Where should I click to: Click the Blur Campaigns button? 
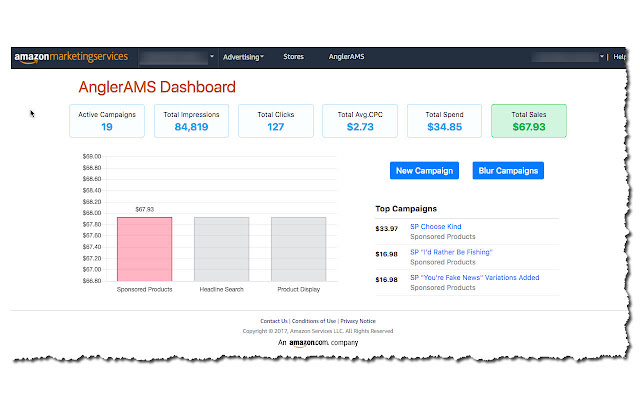tap(508, 171)
